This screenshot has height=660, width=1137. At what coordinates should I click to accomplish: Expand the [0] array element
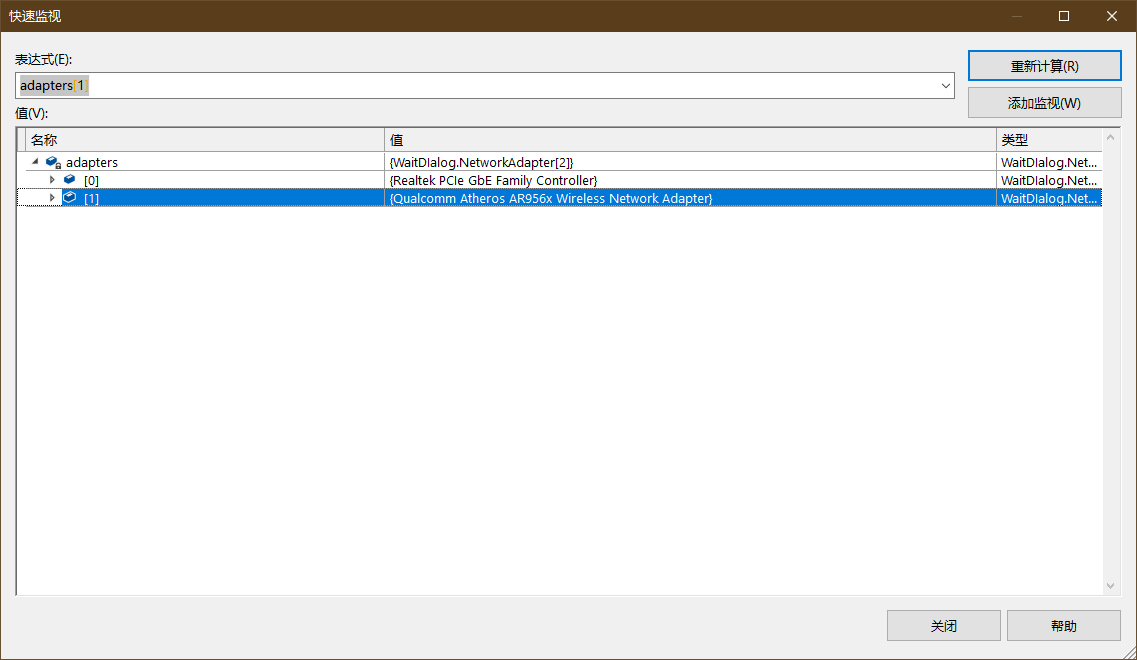coord(51,180)
